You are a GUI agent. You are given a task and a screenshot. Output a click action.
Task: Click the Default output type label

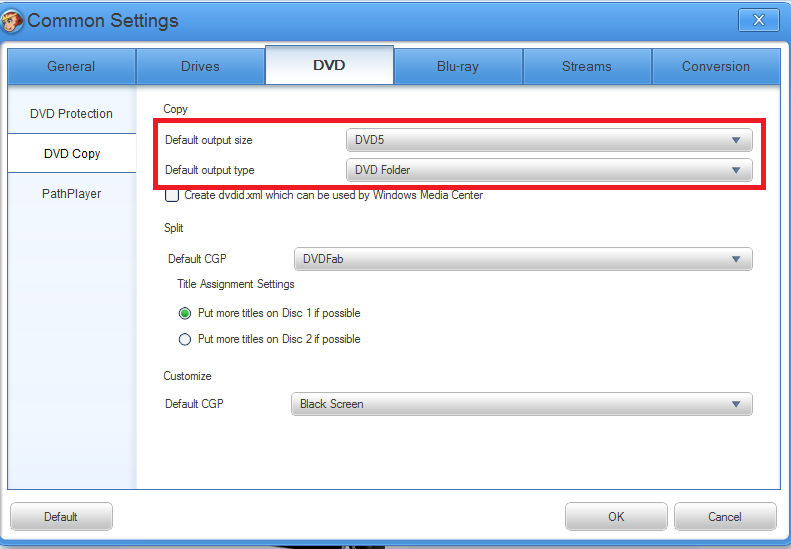point(209,170)
